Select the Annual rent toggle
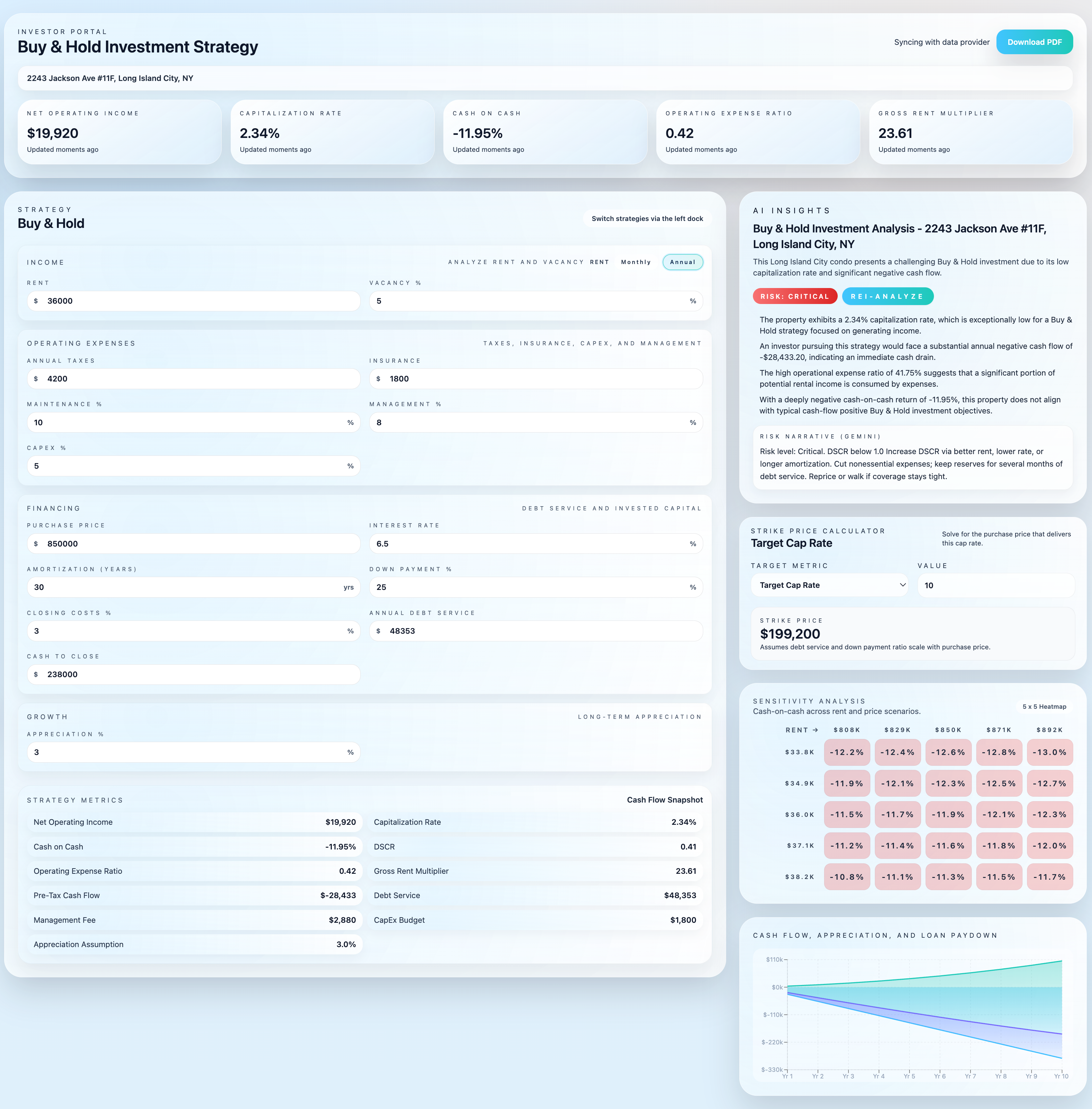 tap(682, 262)
